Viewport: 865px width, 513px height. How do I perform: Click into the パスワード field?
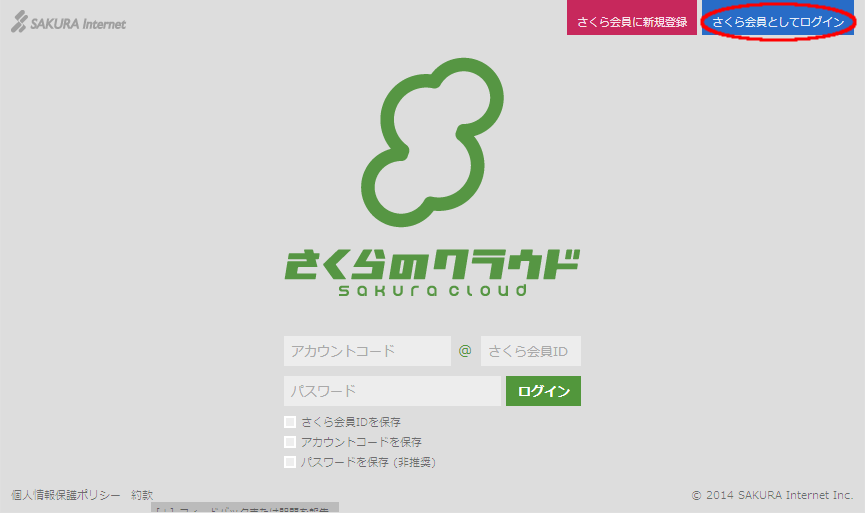[392, 391]
